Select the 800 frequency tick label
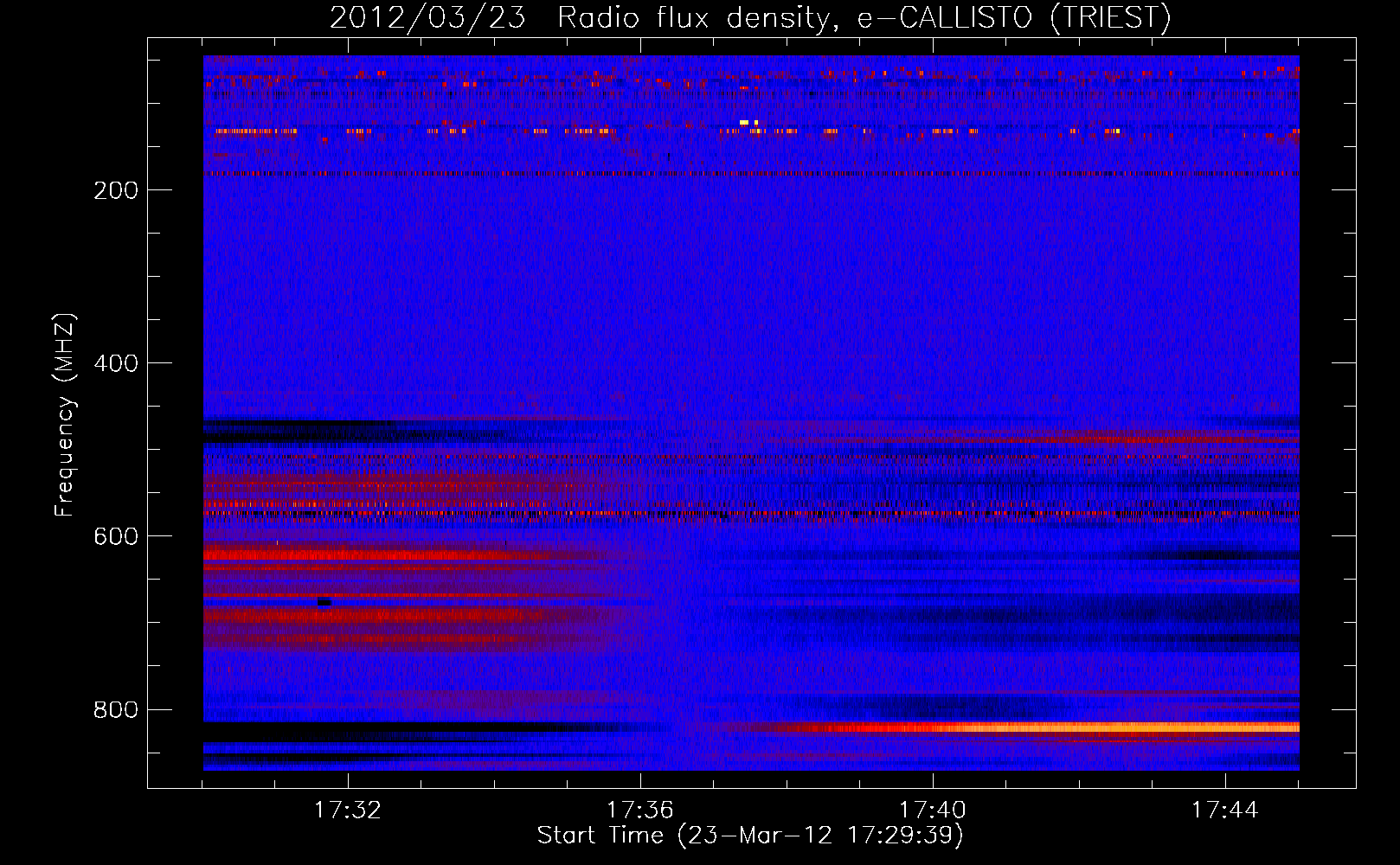 point(116,710)
